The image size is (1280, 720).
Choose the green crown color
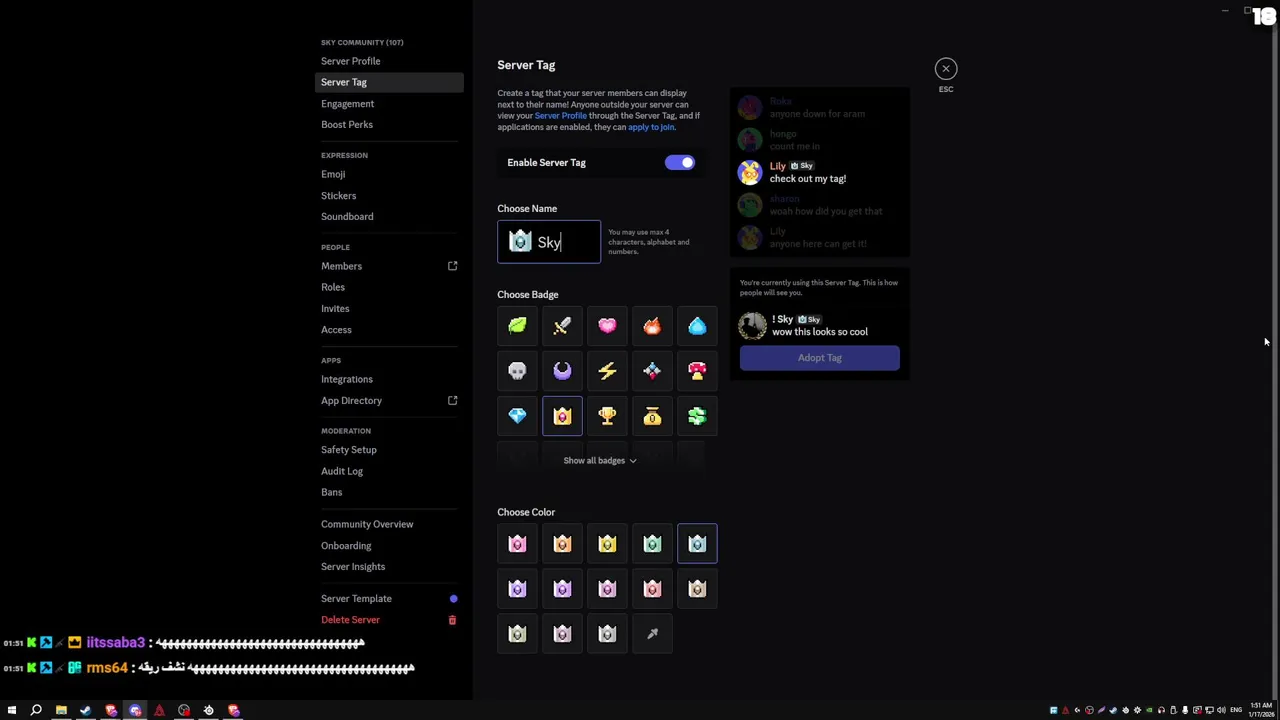[652, 544]
